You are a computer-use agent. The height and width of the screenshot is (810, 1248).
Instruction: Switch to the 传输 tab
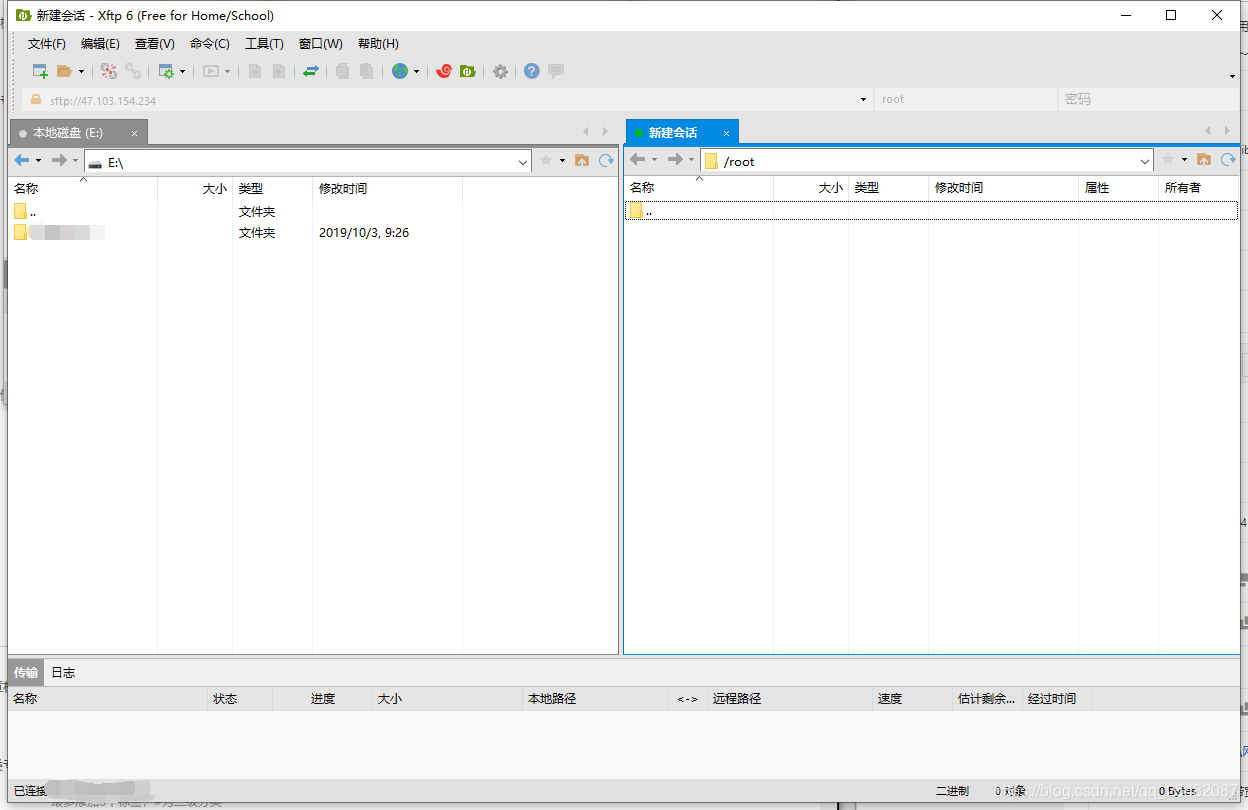click(x=26, y=673)
